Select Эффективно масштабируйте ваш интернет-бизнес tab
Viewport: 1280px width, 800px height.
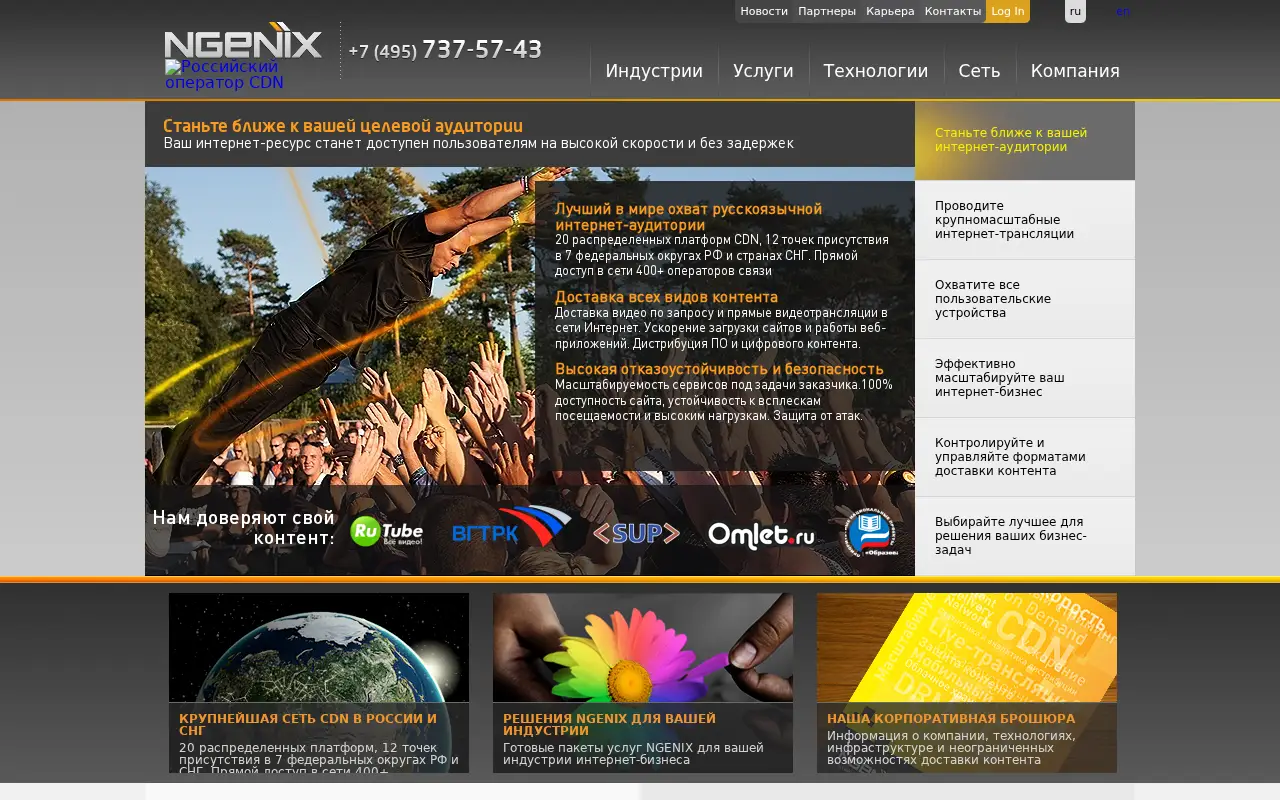coord(1025,378)
